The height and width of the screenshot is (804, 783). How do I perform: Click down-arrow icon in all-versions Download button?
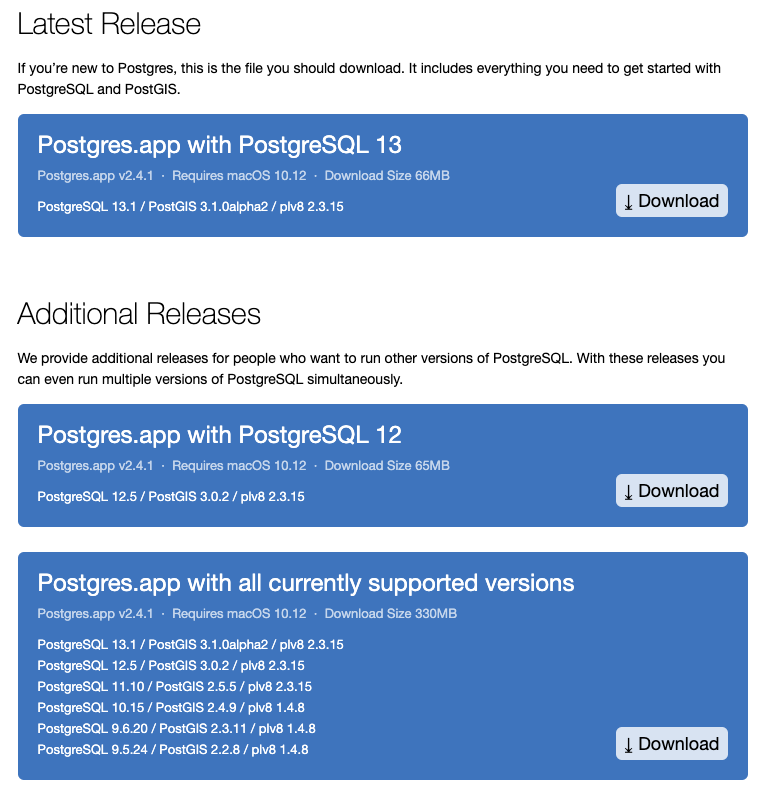(628, 746)
